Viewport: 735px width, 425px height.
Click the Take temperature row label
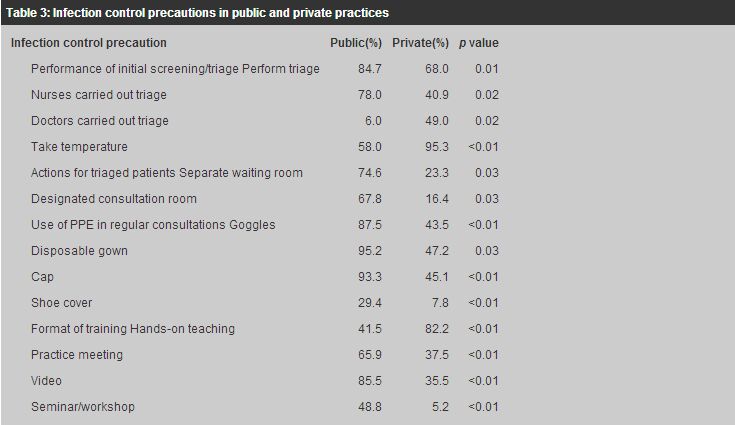tap(79, 147)
